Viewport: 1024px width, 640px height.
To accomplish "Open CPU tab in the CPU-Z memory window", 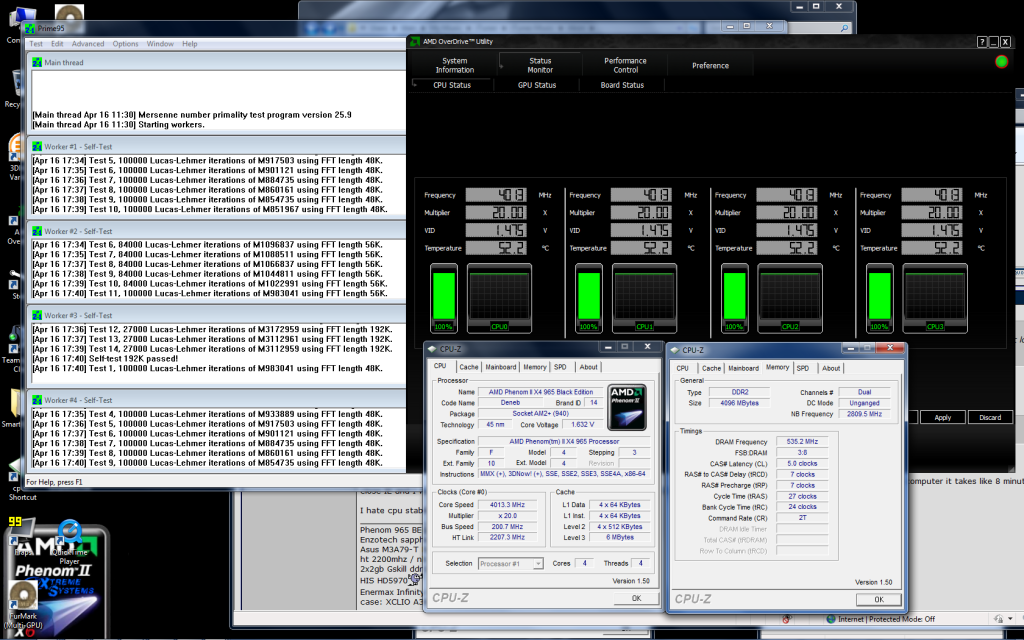I will (x=682, y=368).
